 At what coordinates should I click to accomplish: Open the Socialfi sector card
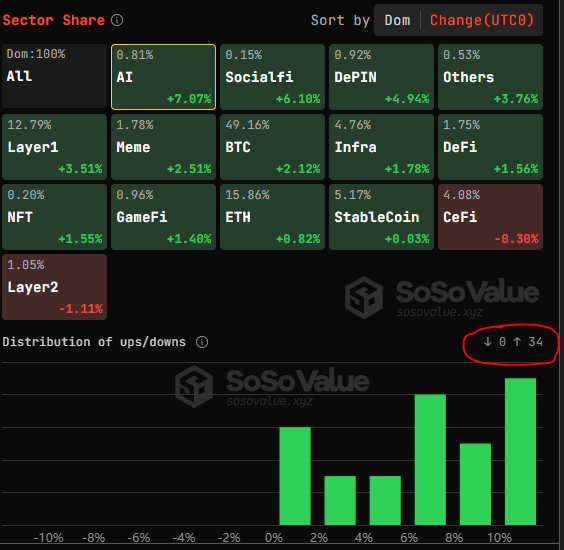click(x=272, y=77)
